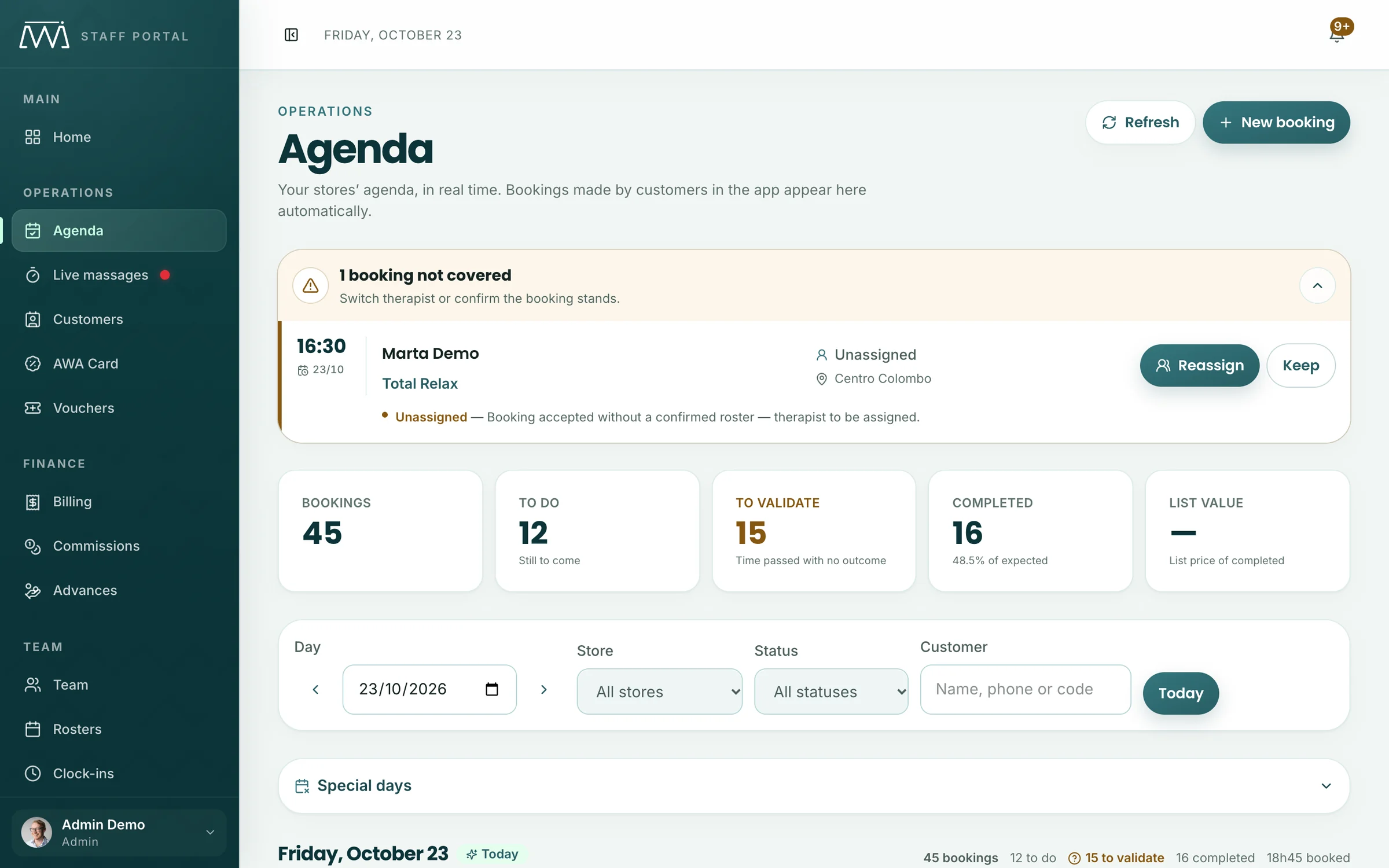Collapse the sidebar with the panel toggle icon
1389x868 pixels.
coord(291,35)
